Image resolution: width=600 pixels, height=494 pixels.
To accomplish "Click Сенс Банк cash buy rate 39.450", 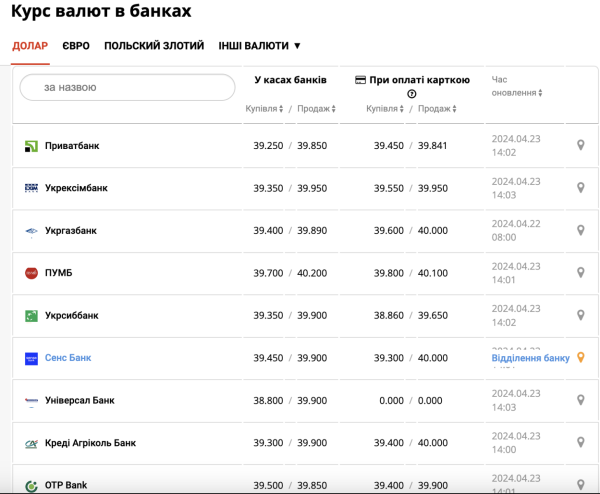I will click(268, 358).
